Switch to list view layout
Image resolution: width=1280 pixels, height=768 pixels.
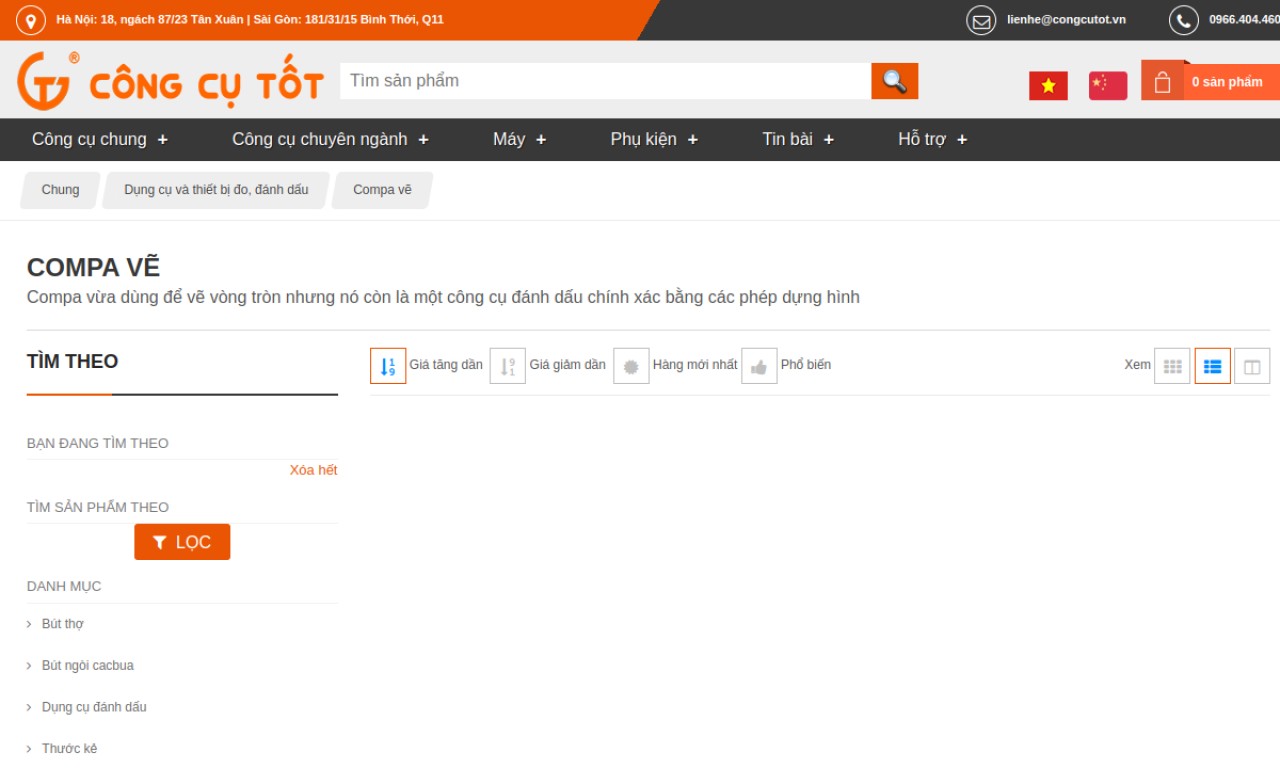(1212, 366)
